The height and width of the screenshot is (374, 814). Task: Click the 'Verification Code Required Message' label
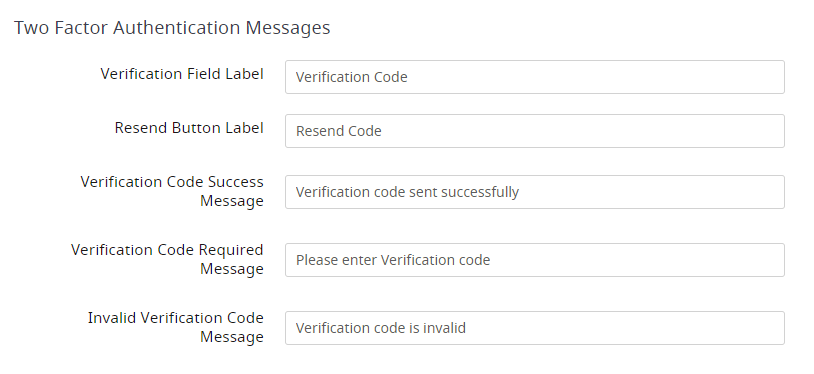[x=168, y=259]
